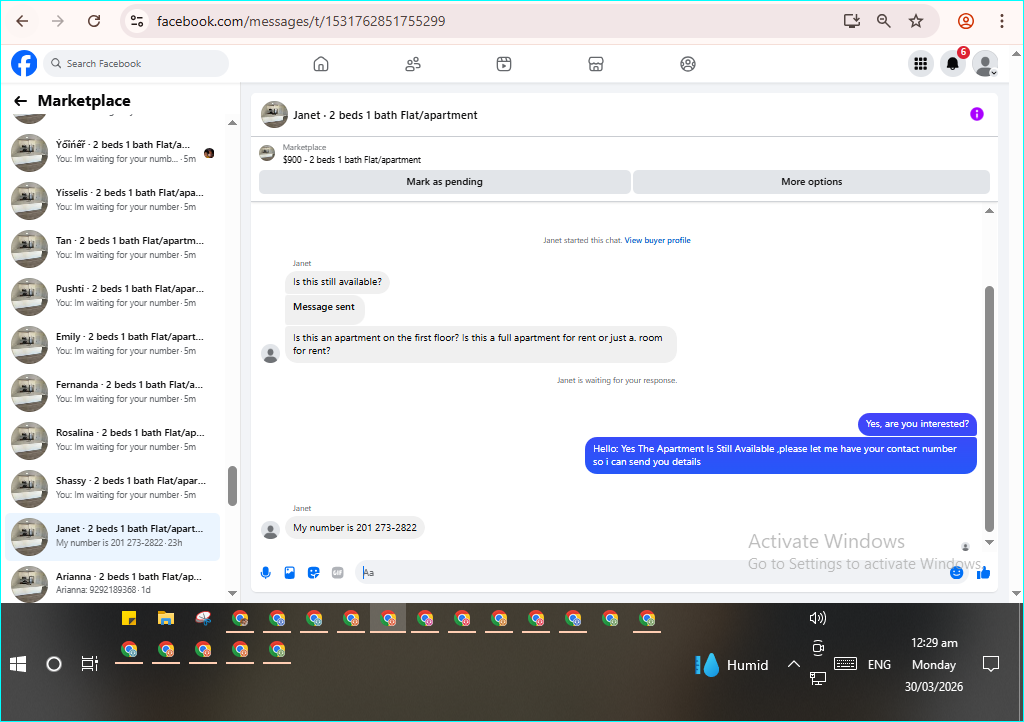The height and width of the screenshot is (722, 1024).
Task: Open the browser zoom magnifier icon
Action: pyautogui.click(x=883, y=21)
